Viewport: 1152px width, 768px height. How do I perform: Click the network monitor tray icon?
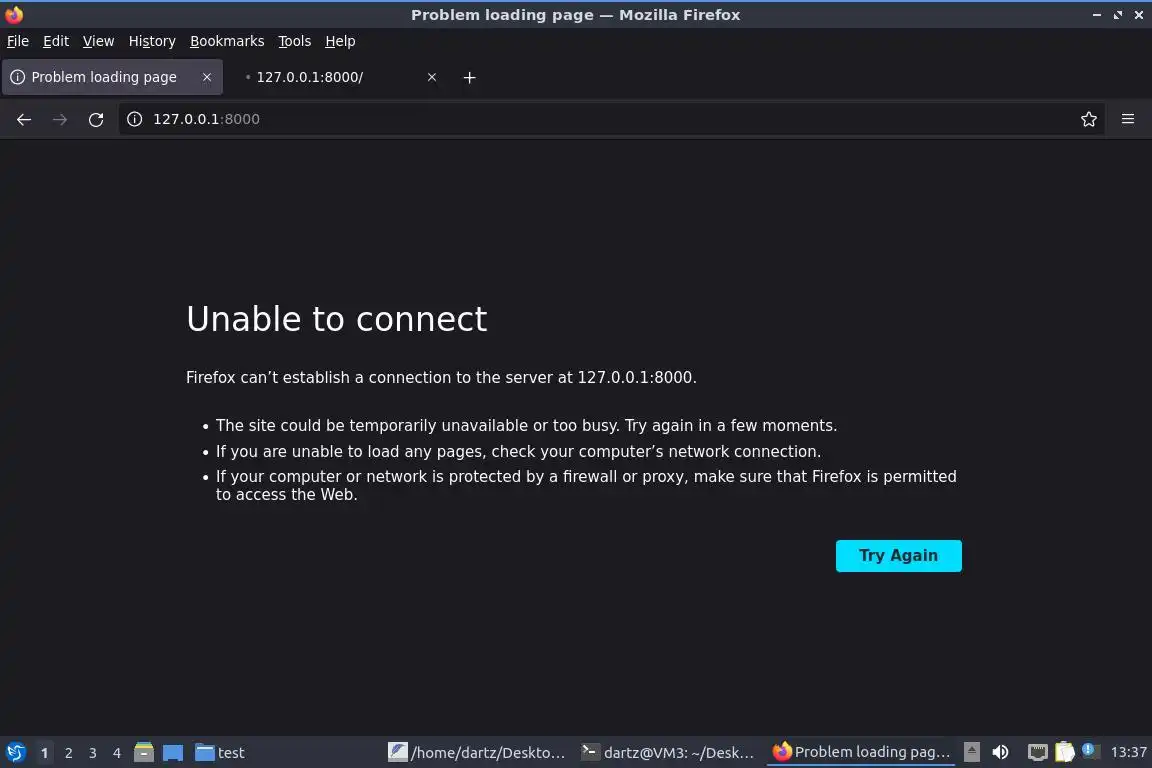coord(1037,752)
